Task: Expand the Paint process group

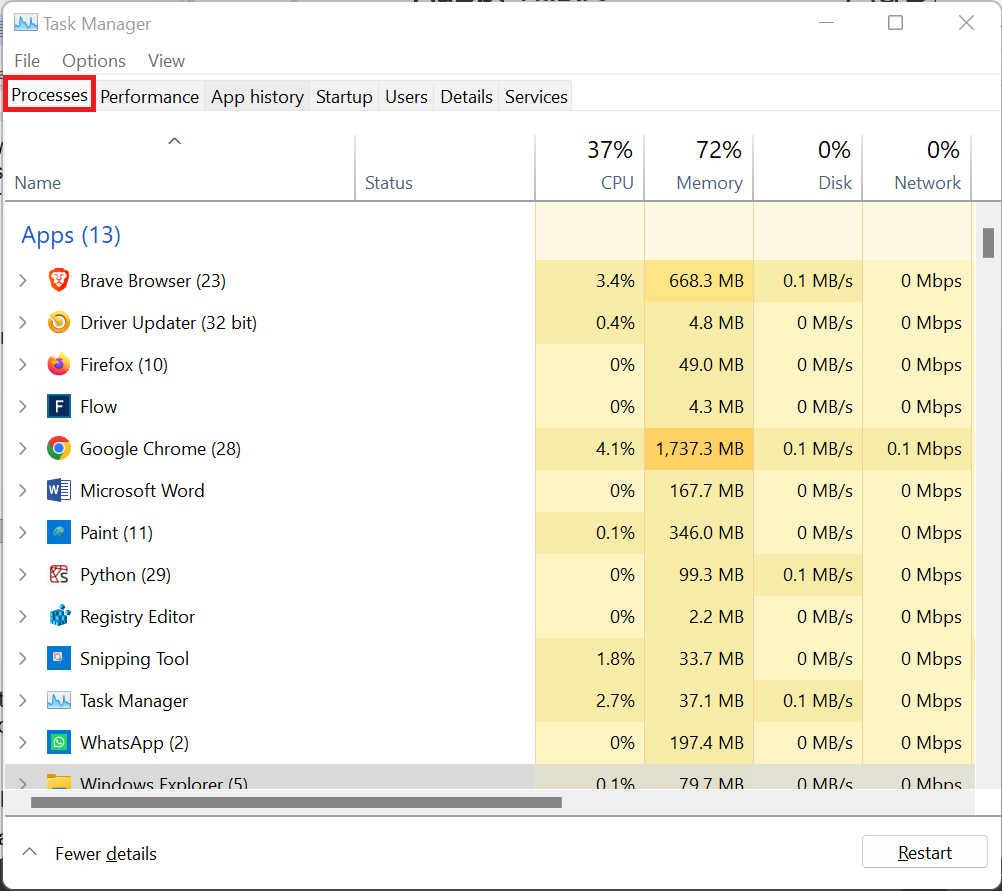Action: tap(23, 532)
